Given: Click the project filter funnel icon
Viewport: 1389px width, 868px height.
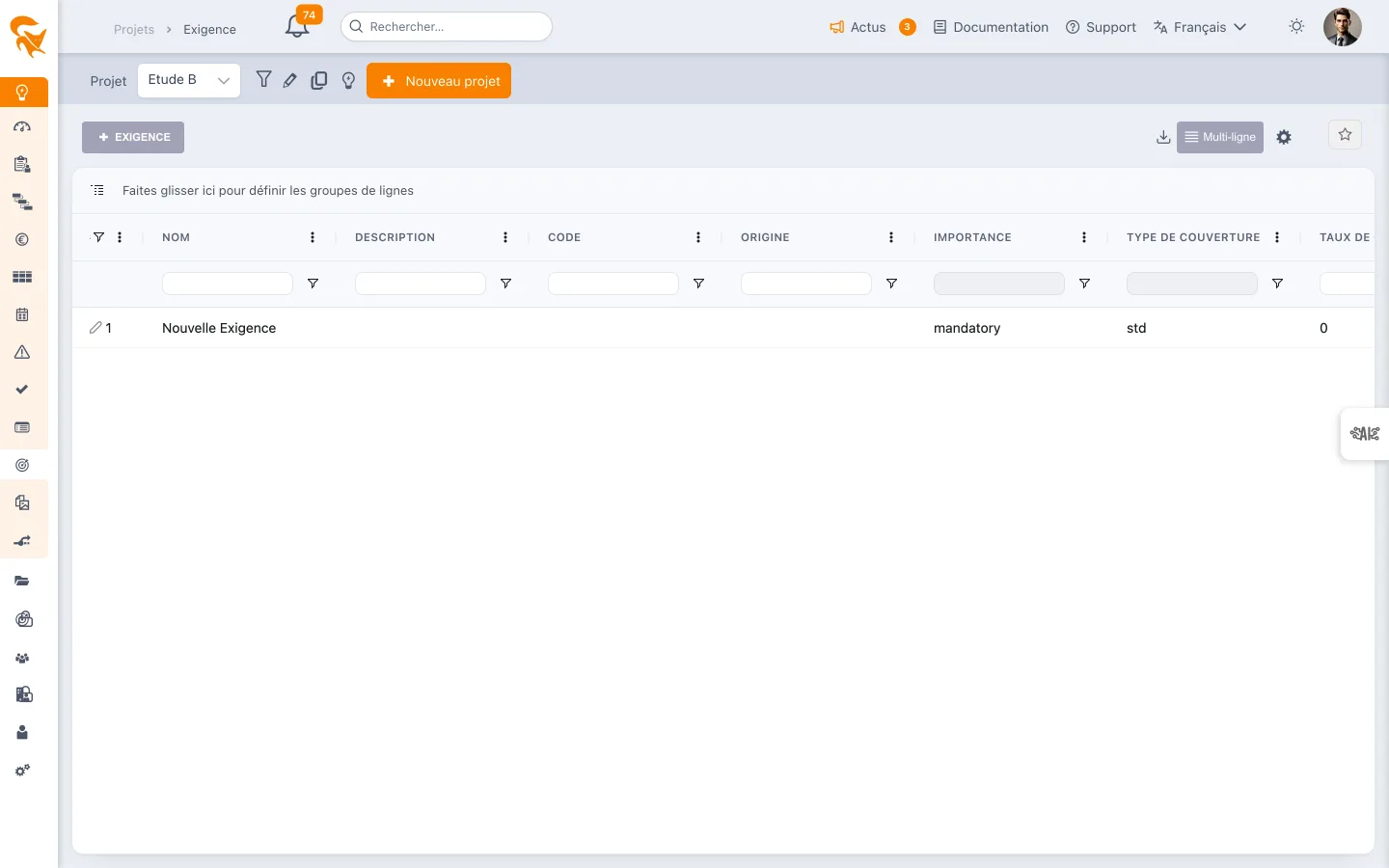Looking at the screenshot, I should 263,80.
